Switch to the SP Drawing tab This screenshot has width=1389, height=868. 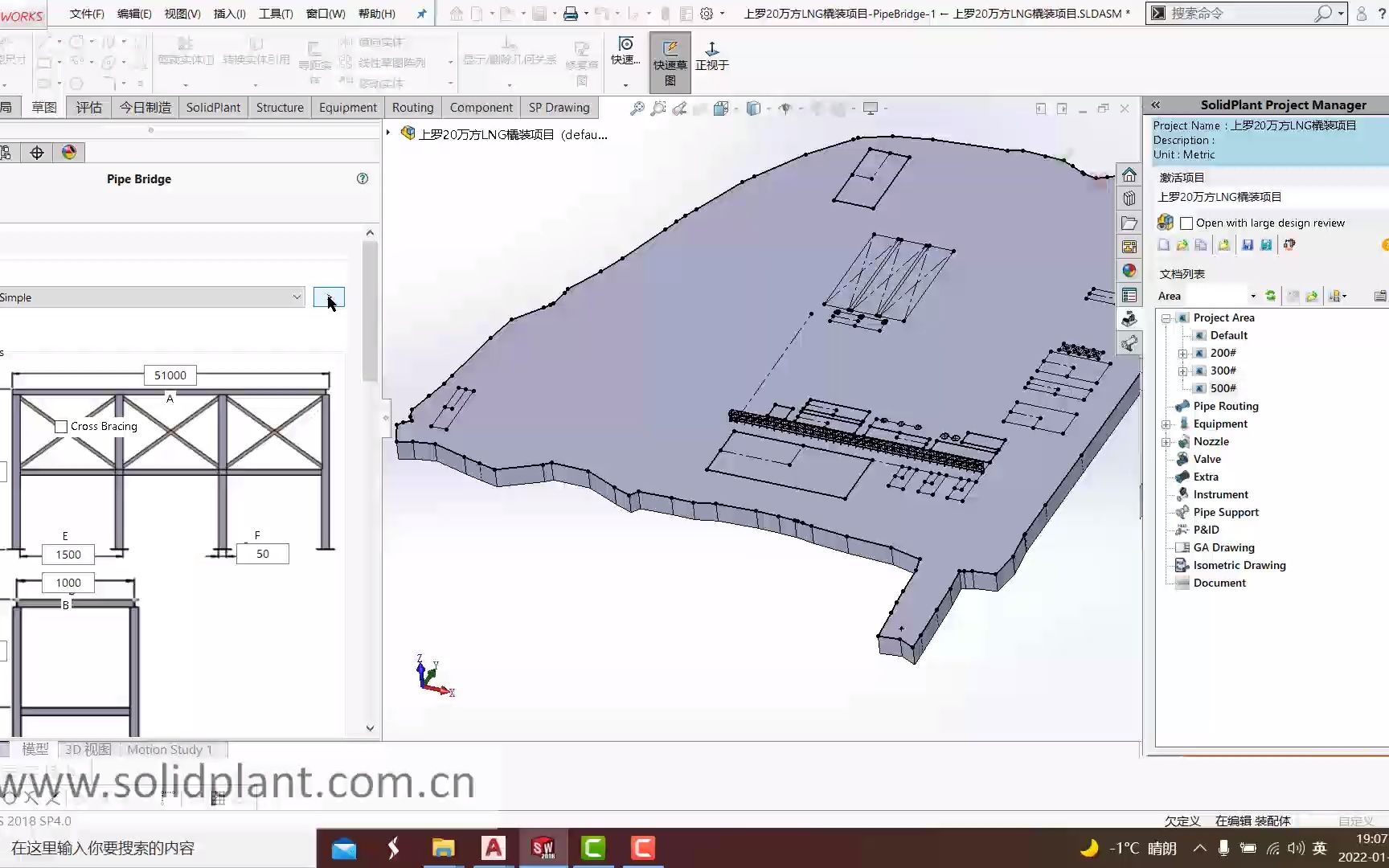pyautogui.click(x=559, y=107)
